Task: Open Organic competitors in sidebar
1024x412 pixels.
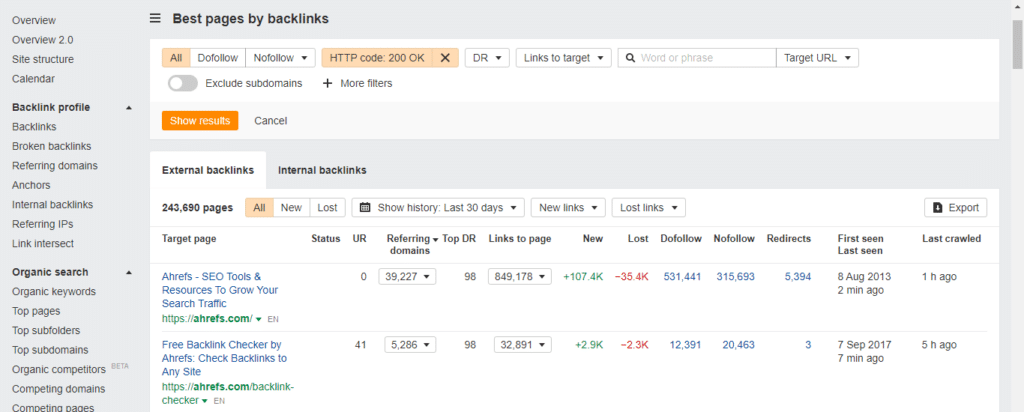Action: (x=59, y=369)
